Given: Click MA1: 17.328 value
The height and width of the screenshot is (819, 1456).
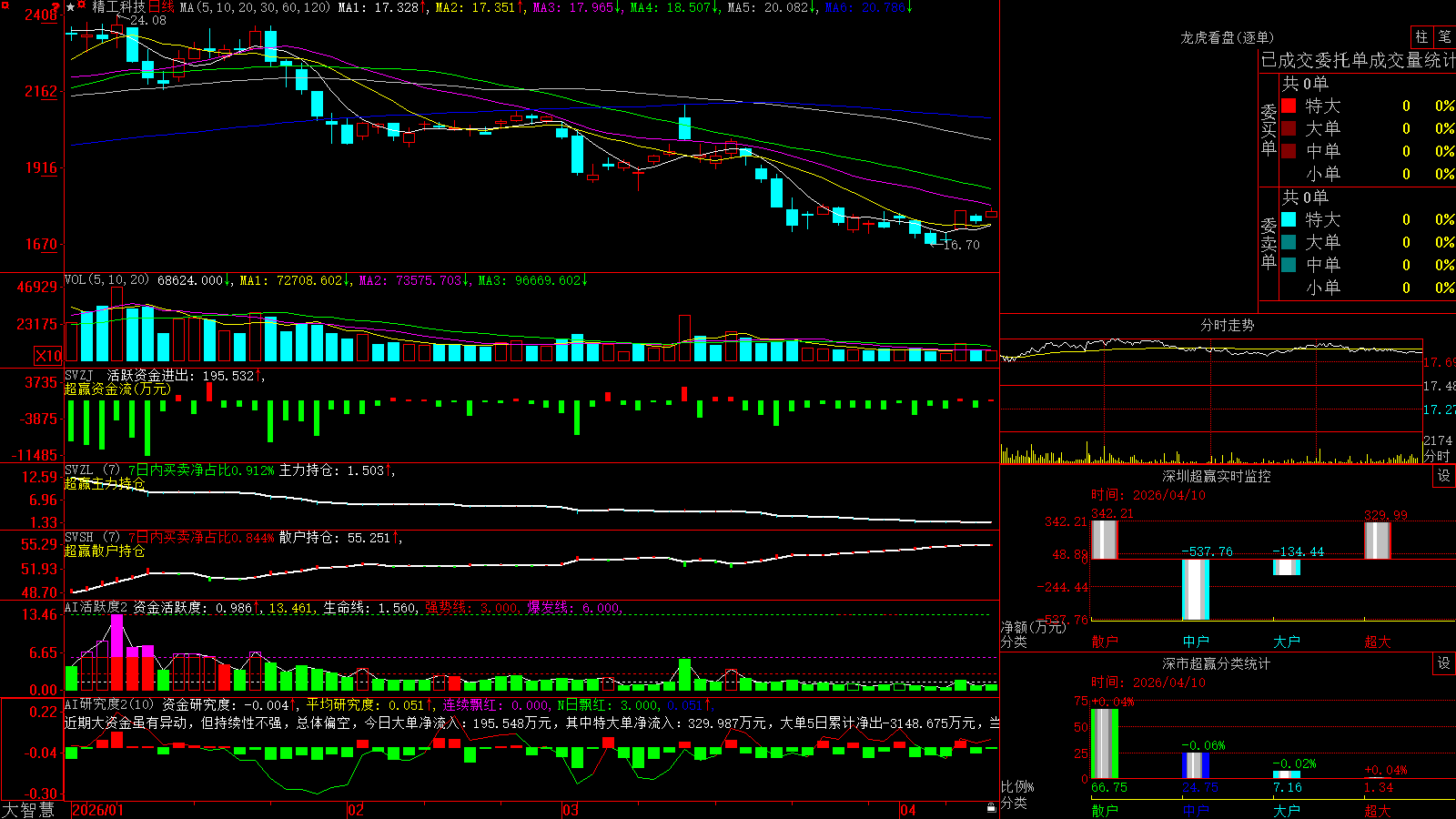Looking at the screenshot, I should click(381, 7).
